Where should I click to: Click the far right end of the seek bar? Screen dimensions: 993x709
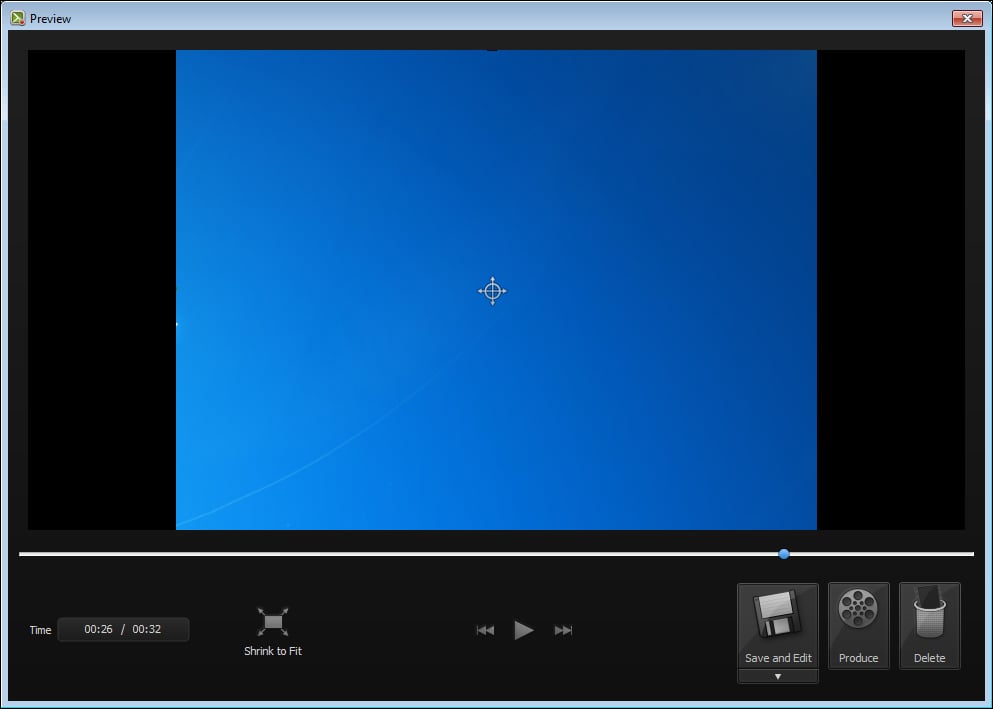[x=971, y=553]
